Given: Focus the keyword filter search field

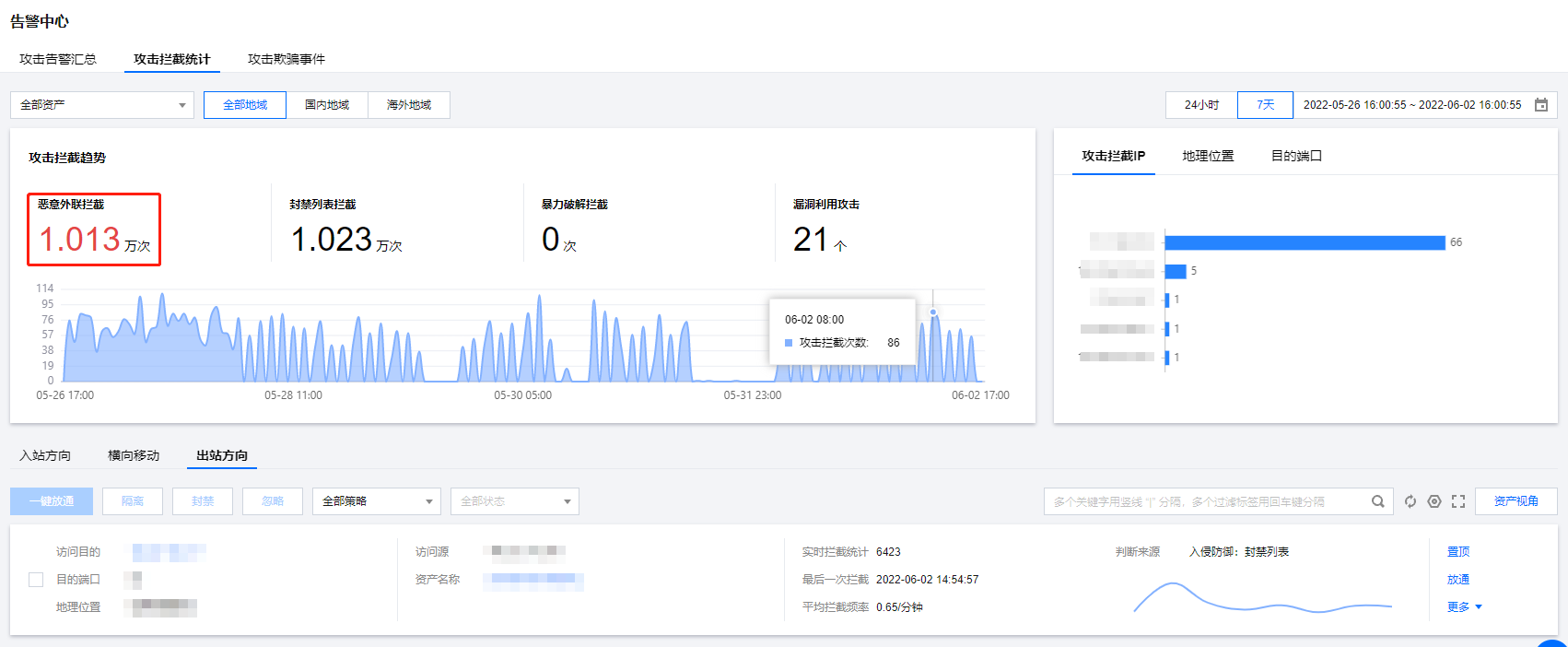Looking at the screenshot, I should pos(1207,501).
